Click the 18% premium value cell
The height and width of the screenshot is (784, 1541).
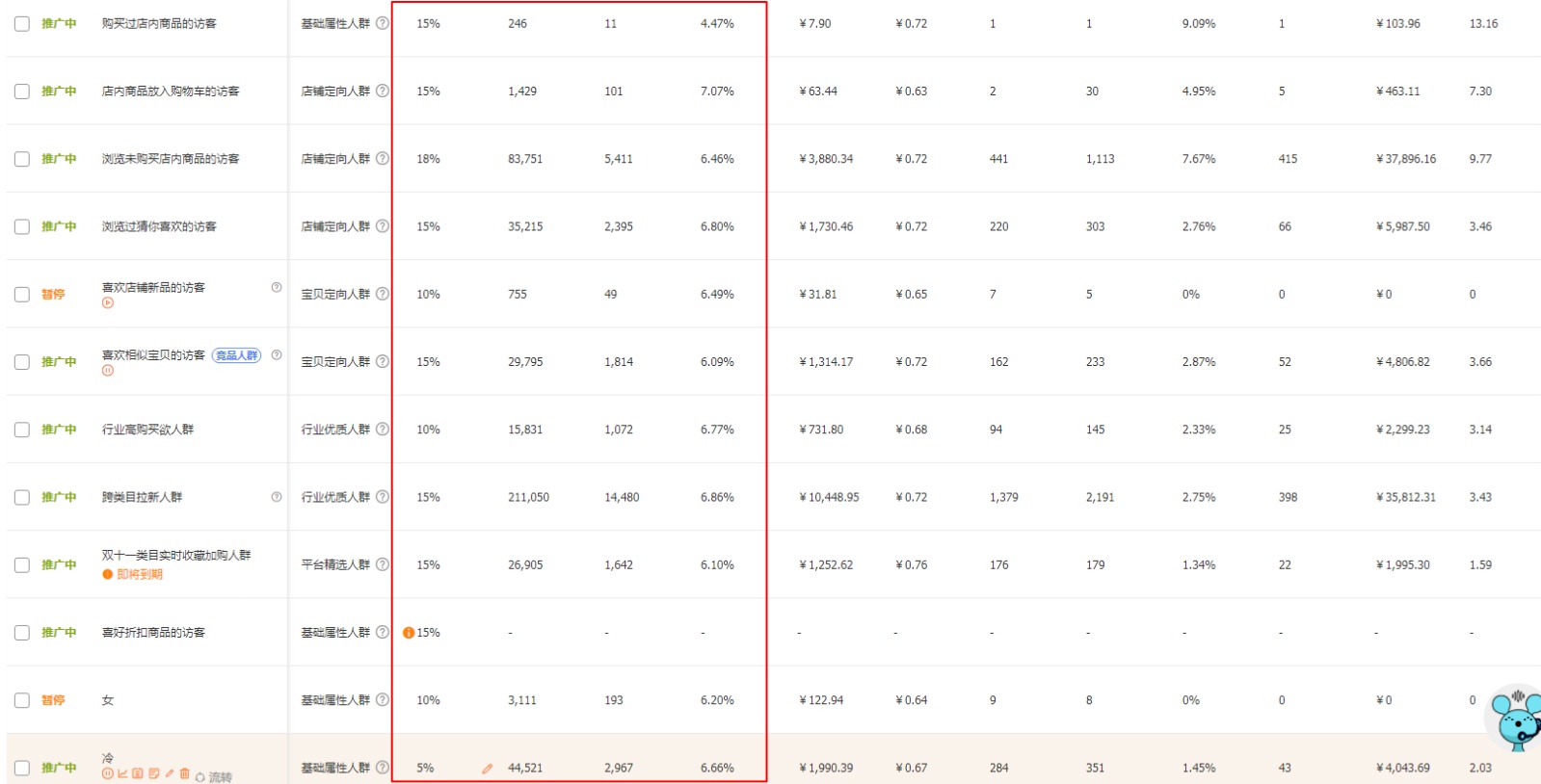428,159
